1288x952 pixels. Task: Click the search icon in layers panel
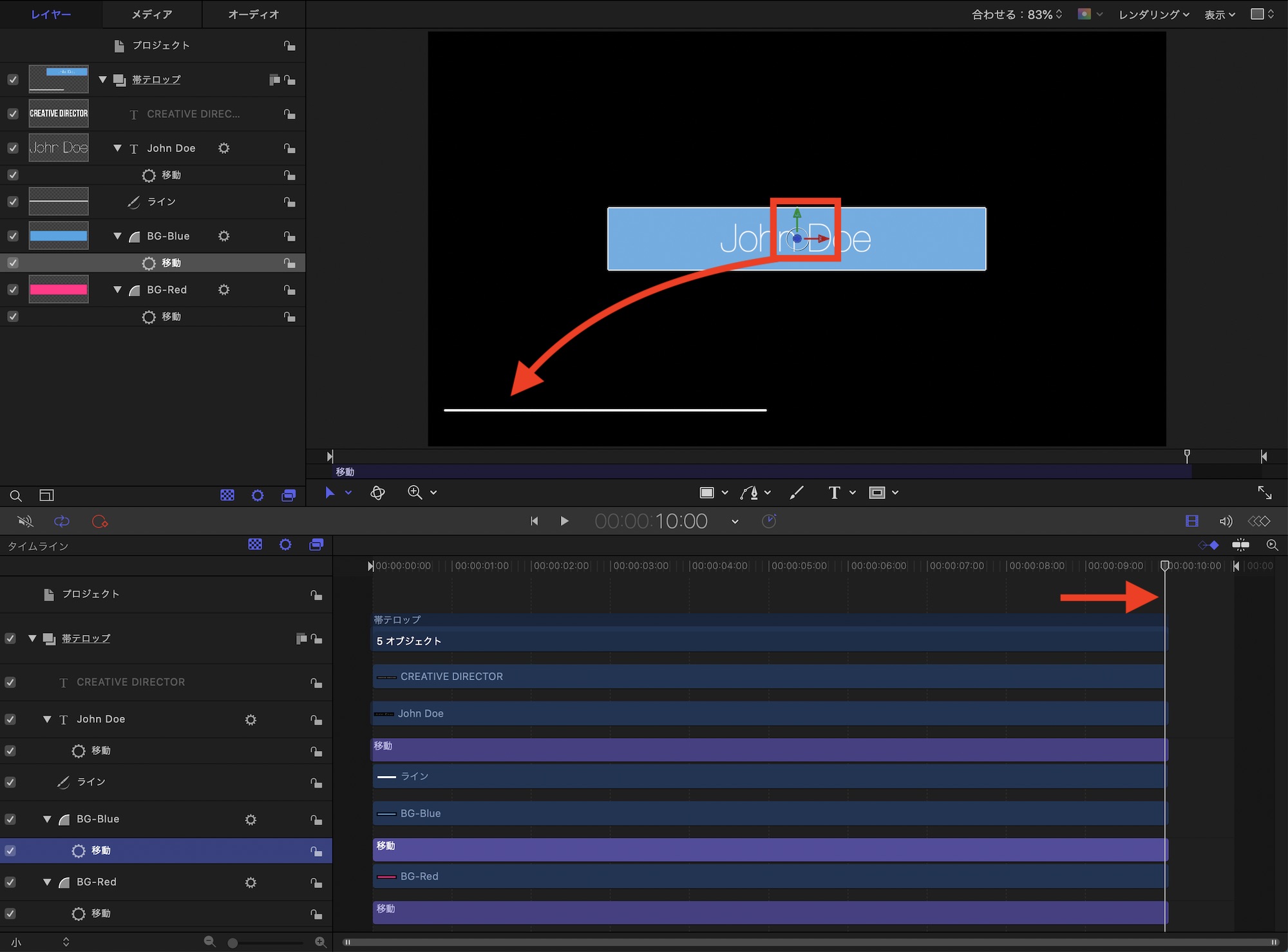click(15, 495)
